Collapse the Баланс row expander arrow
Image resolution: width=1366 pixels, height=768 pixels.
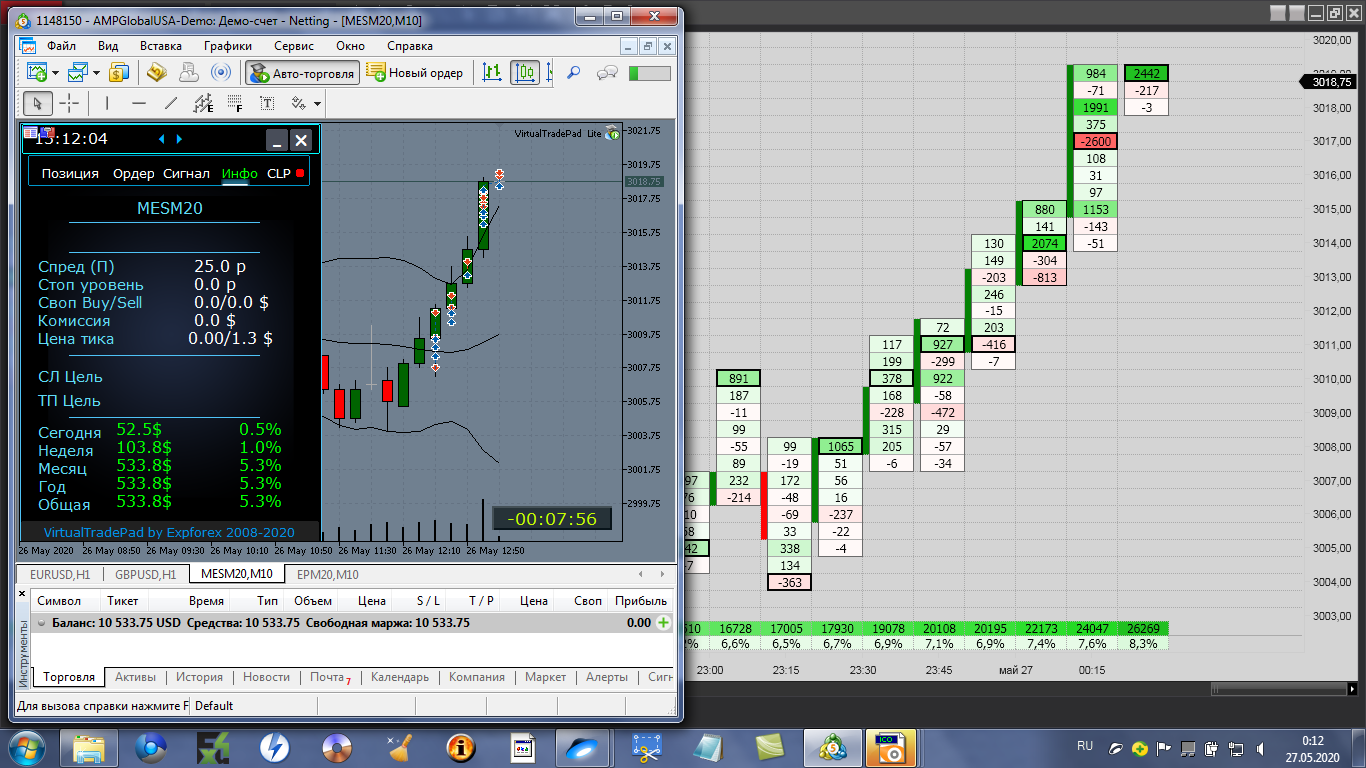pos(42,623)
